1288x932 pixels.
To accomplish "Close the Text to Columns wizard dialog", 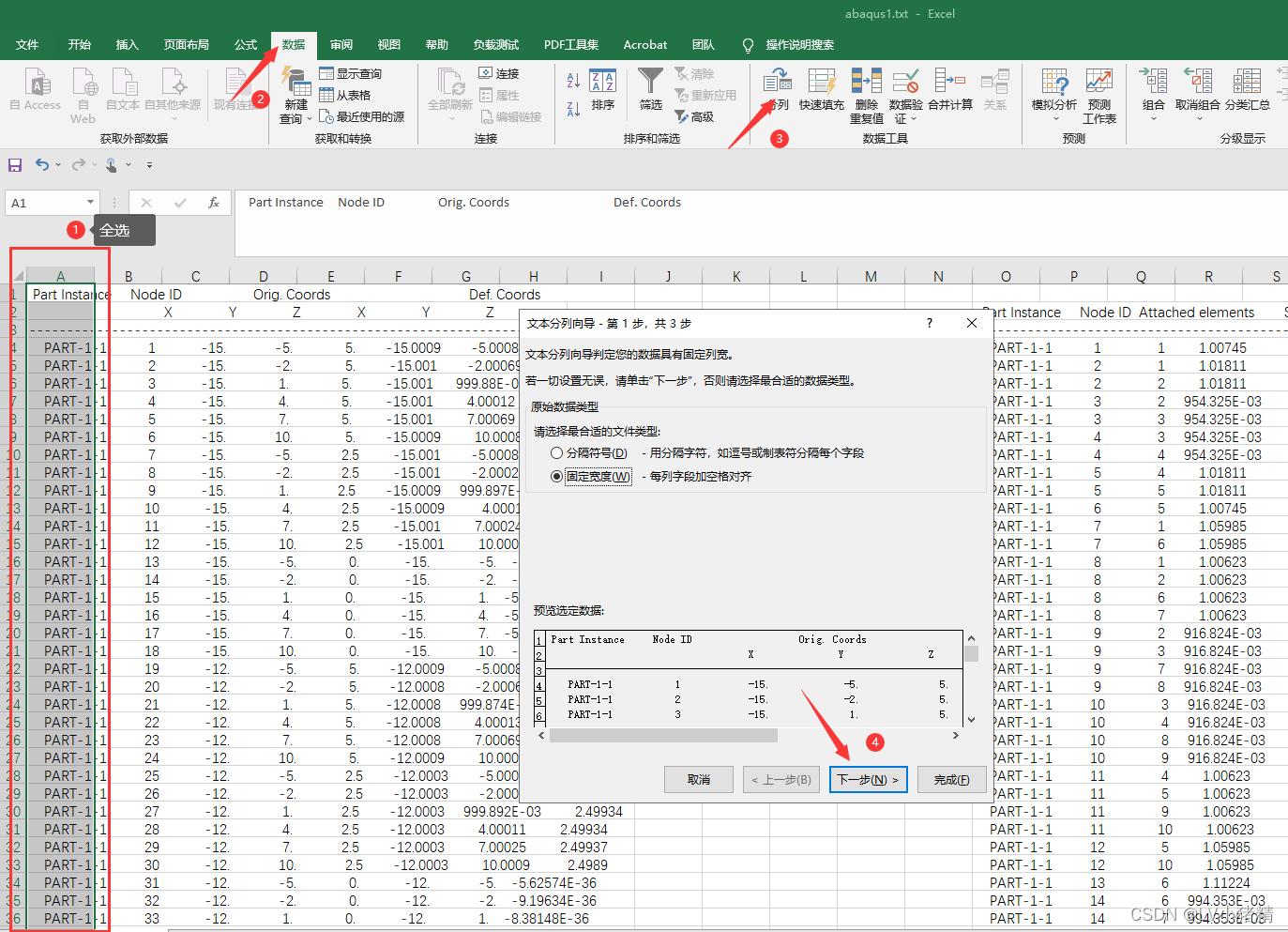I will [x=972, y=323].
